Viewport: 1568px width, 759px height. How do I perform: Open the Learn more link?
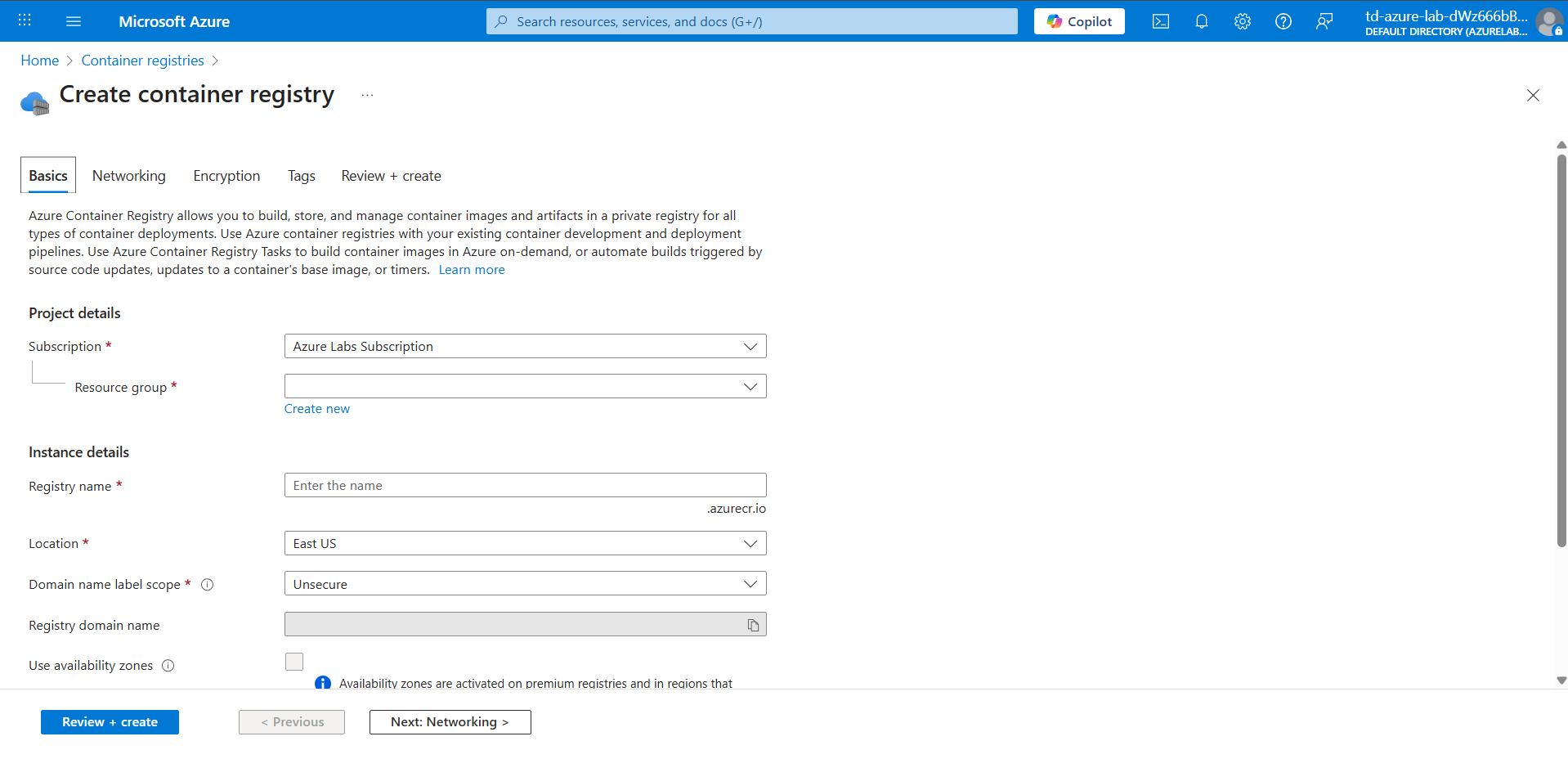pyautogui.click(x=471, y=269)
